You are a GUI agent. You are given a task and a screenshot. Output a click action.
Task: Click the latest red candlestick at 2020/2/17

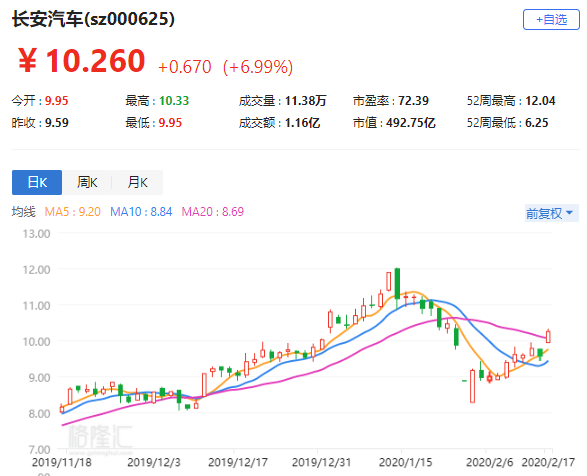tap(548, 336)
